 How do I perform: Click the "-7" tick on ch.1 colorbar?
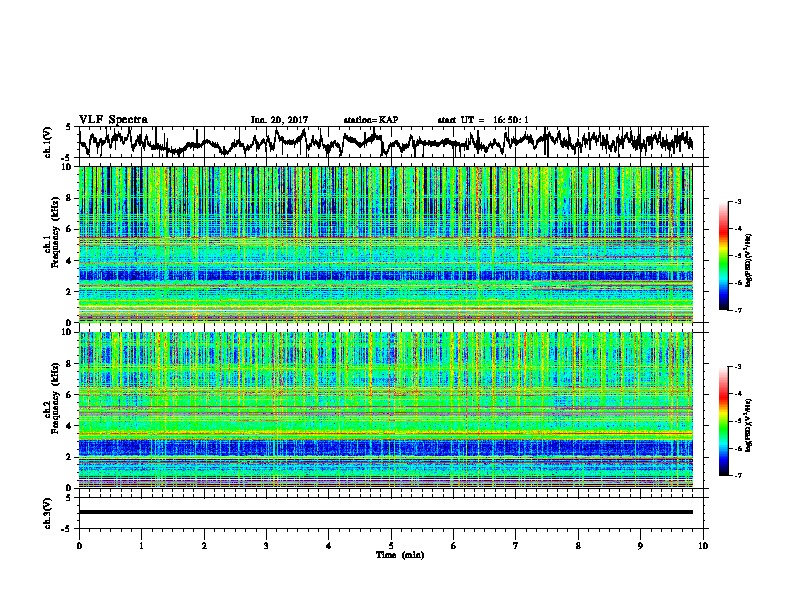(737, 310)
